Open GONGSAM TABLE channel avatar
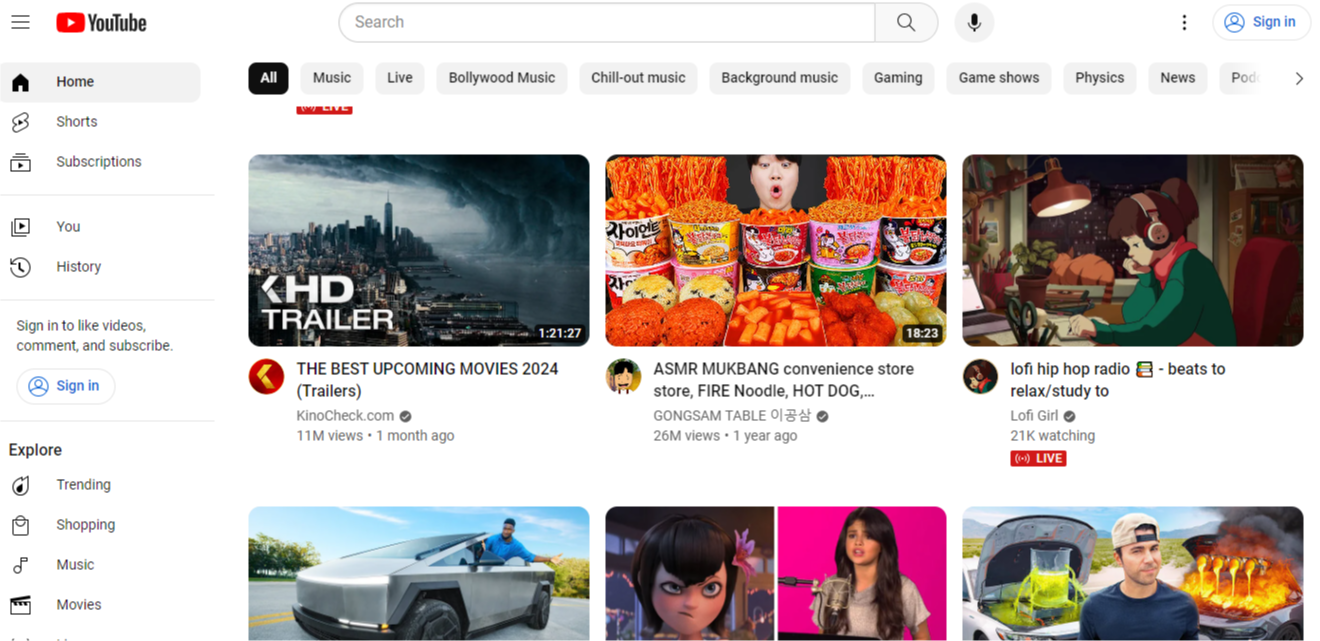Screen dimensions: 1320x641 click(623, 377)
